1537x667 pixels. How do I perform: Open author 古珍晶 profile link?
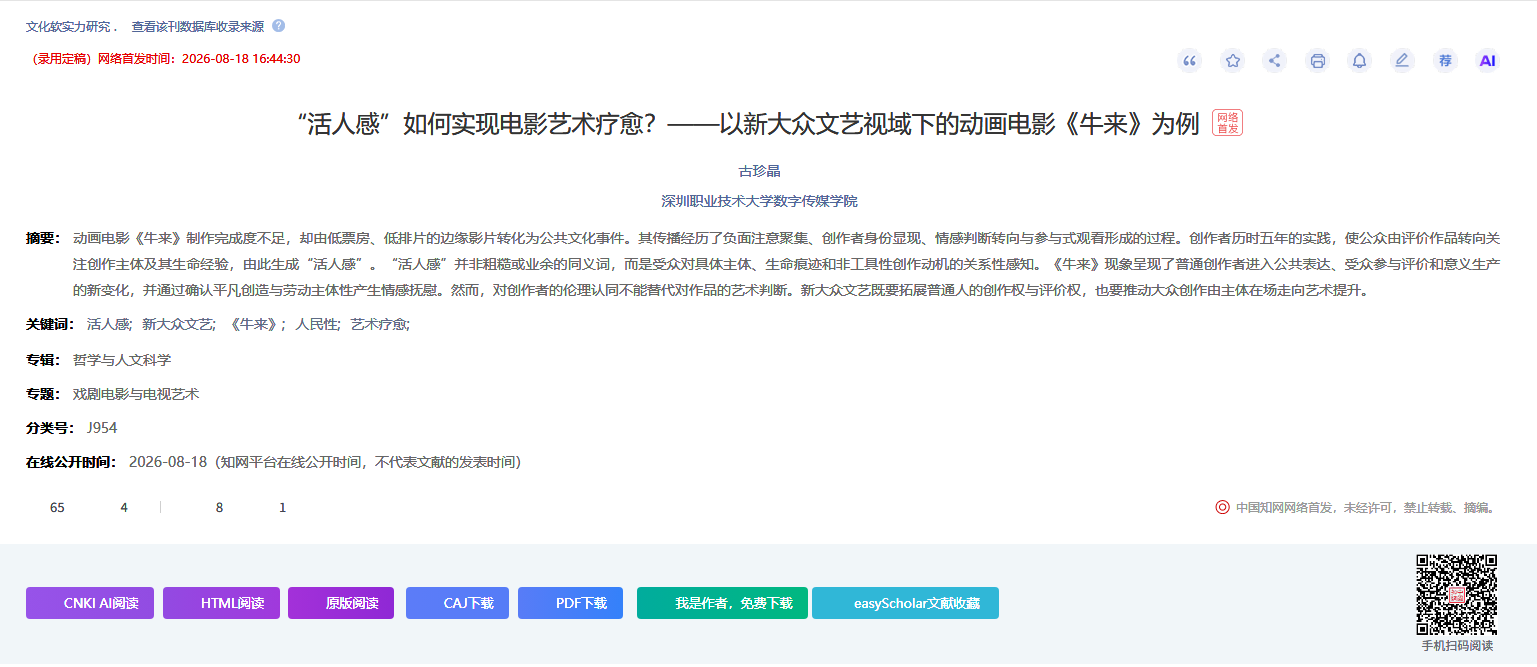(759, 171)
